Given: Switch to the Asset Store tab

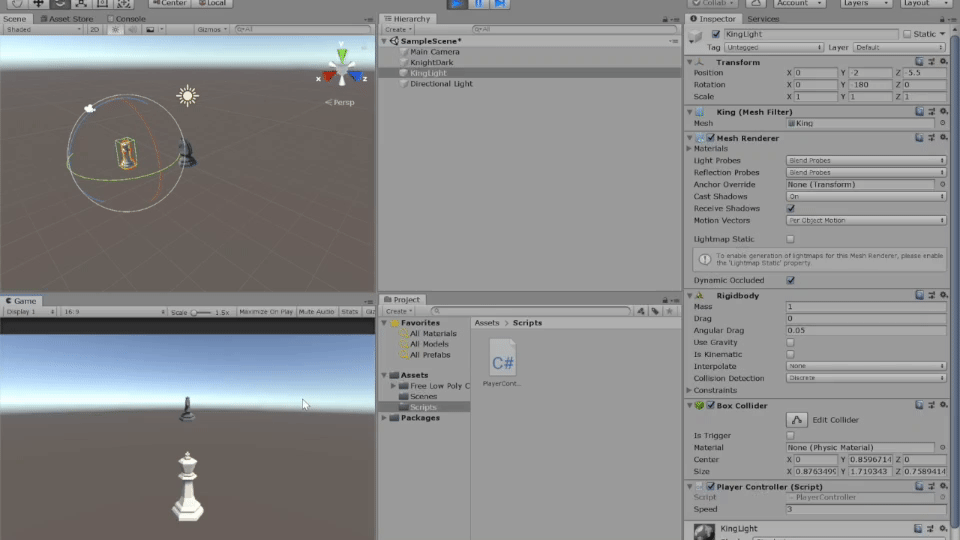Looking at the screenshot, I should (68, 18).
